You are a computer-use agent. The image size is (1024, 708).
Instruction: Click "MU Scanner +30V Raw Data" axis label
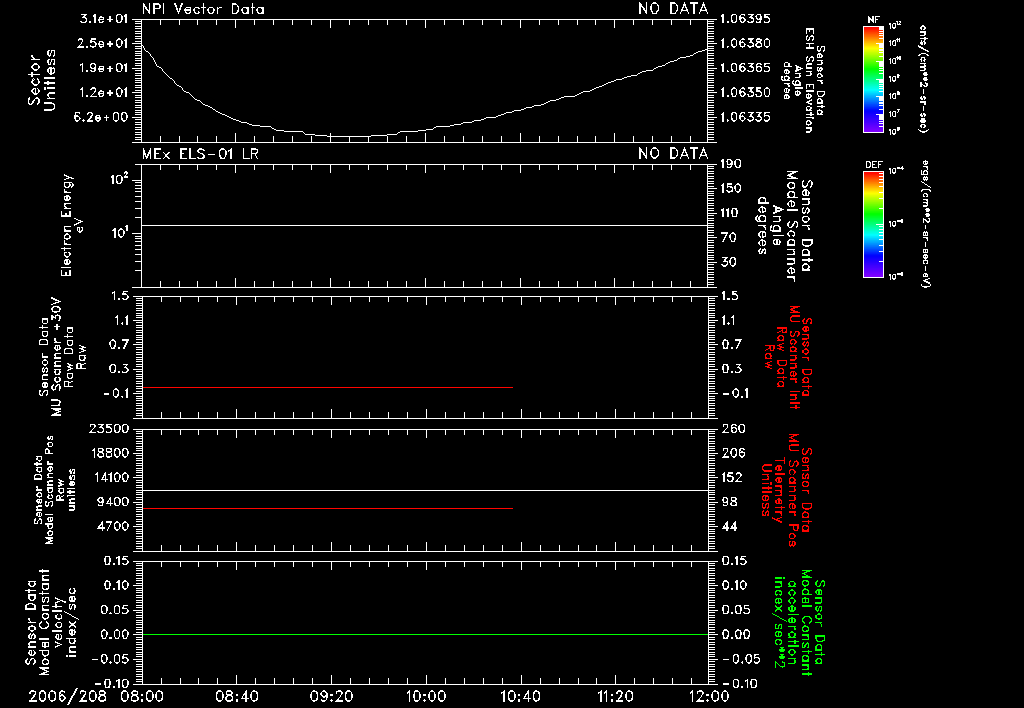point(62,357)
